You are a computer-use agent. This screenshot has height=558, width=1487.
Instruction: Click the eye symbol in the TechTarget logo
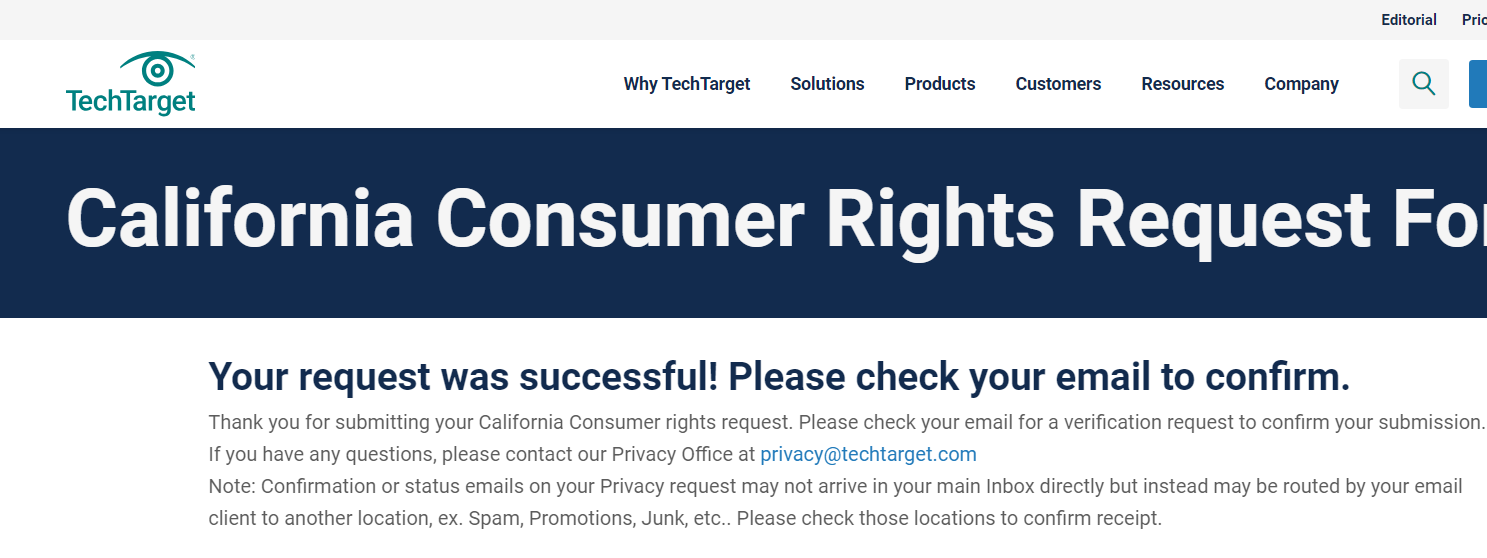157,68
